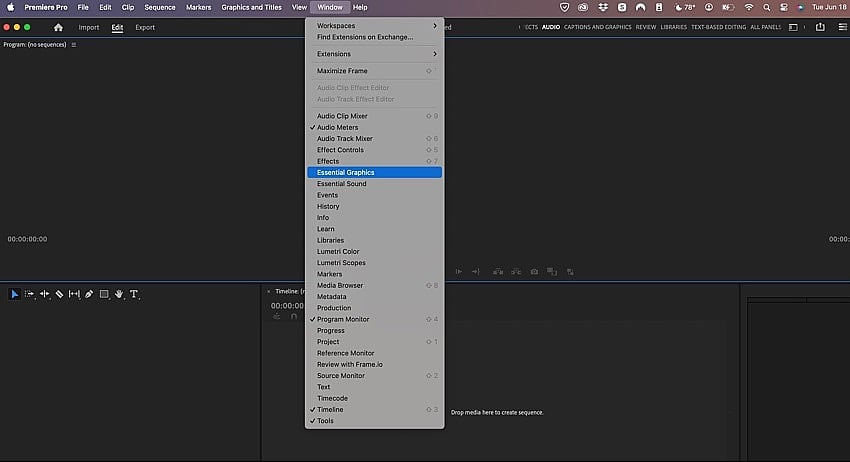Toggle the Program Monitor panel checkmark
The image size is (850, 462).
click(343, 319)
